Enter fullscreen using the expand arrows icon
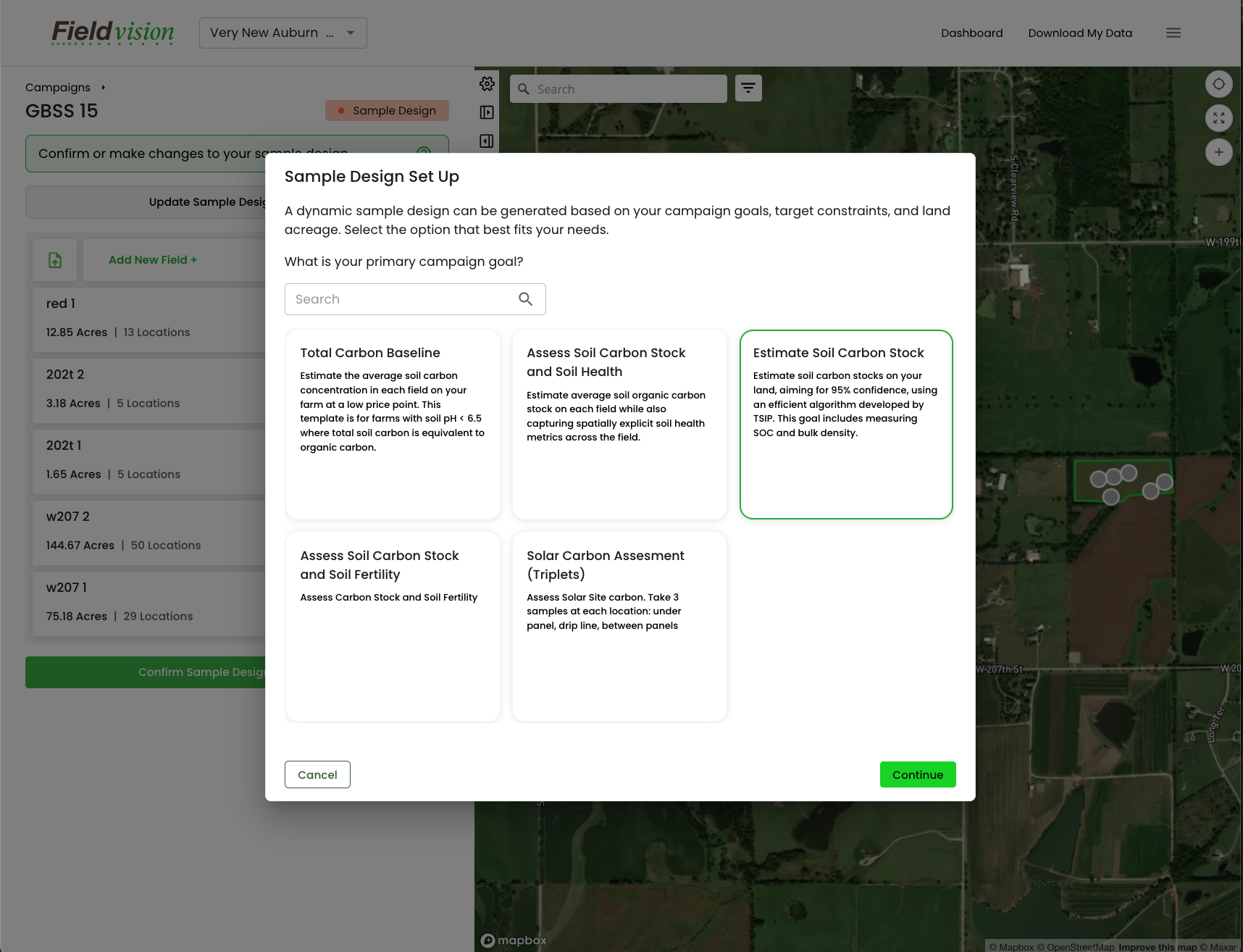 pos(1219,117)
